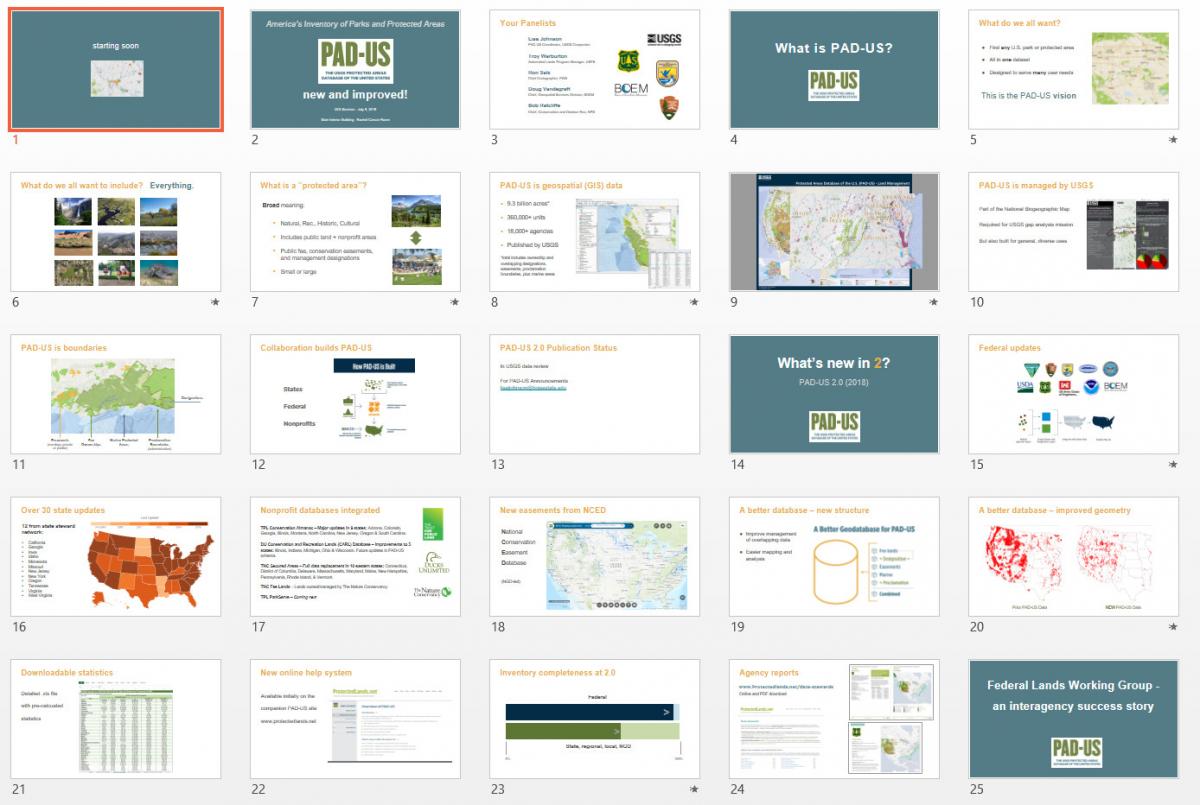Select the 'New online help system' slide
Viewport: 1200px width, 805px height.
(355, 719)
